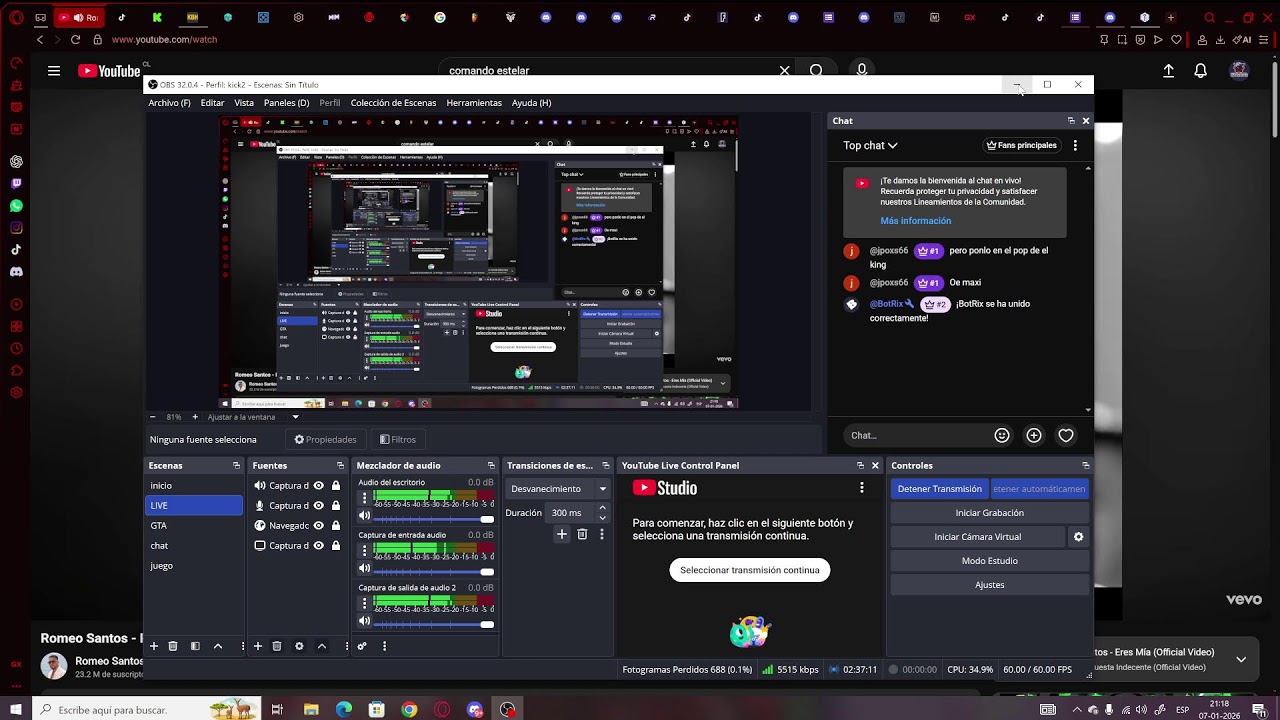Click the heart reaction icon in chat
This screenshot has height=720, width=1280.
[x=1066, y=435]
